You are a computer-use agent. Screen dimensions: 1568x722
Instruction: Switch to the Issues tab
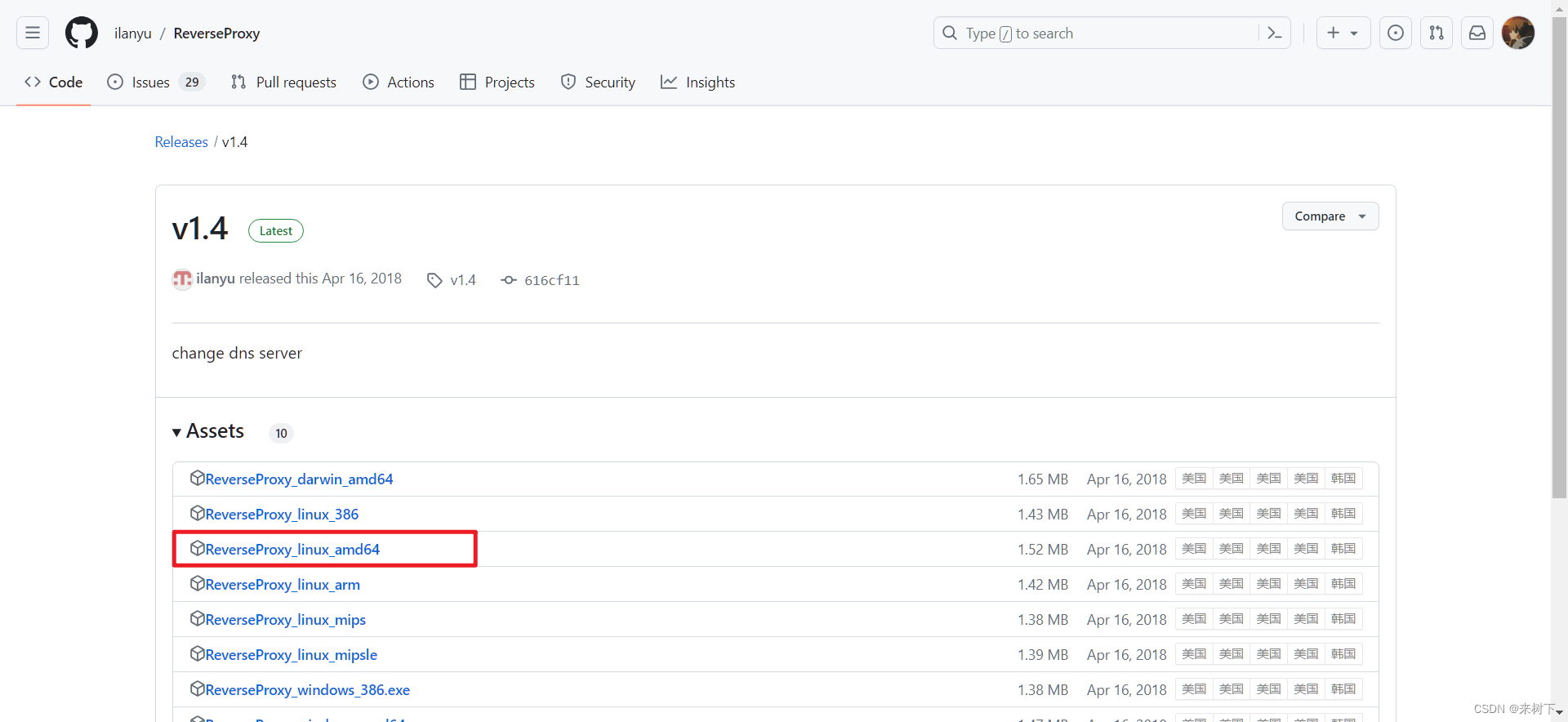click(155, 82)
